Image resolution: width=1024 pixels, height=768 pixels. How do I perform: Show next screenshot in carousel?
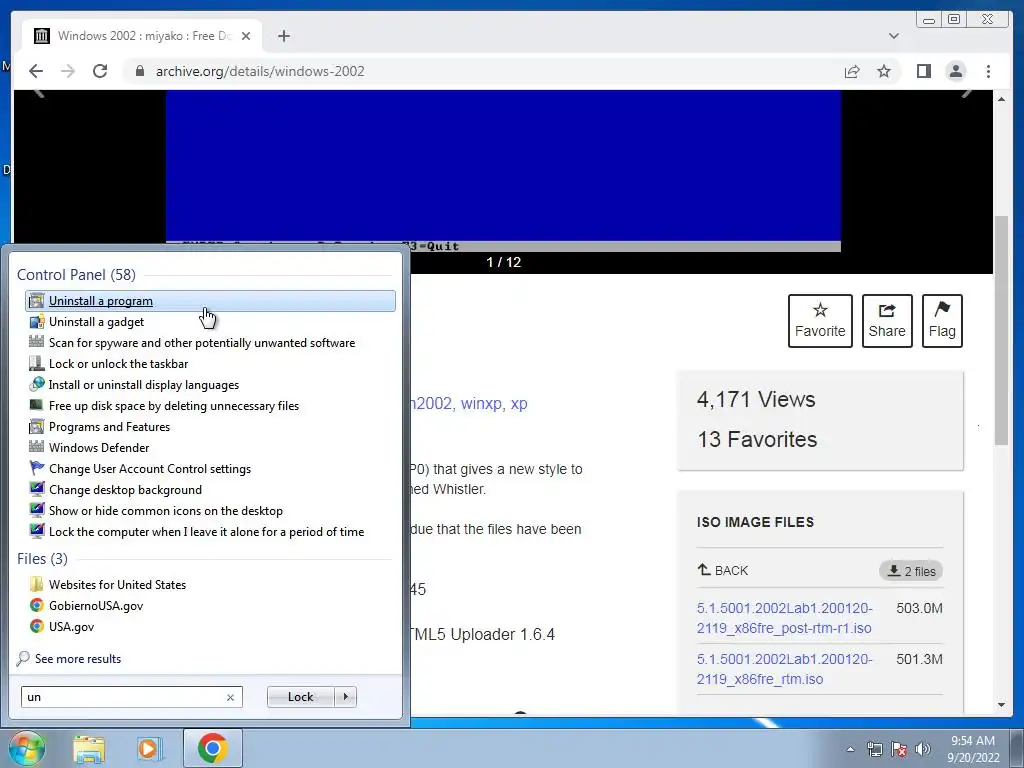tap(967, 93)
